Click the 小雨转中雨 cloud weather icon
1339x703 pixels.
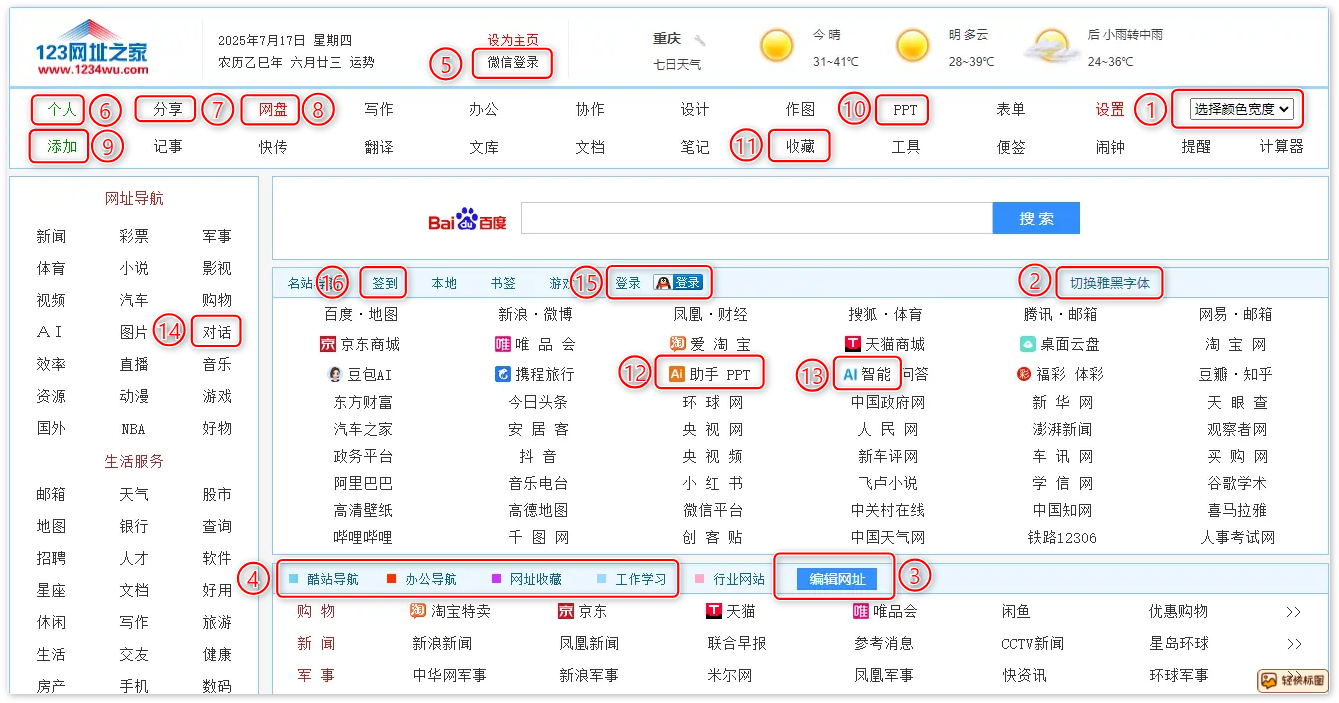point(1050,46)
